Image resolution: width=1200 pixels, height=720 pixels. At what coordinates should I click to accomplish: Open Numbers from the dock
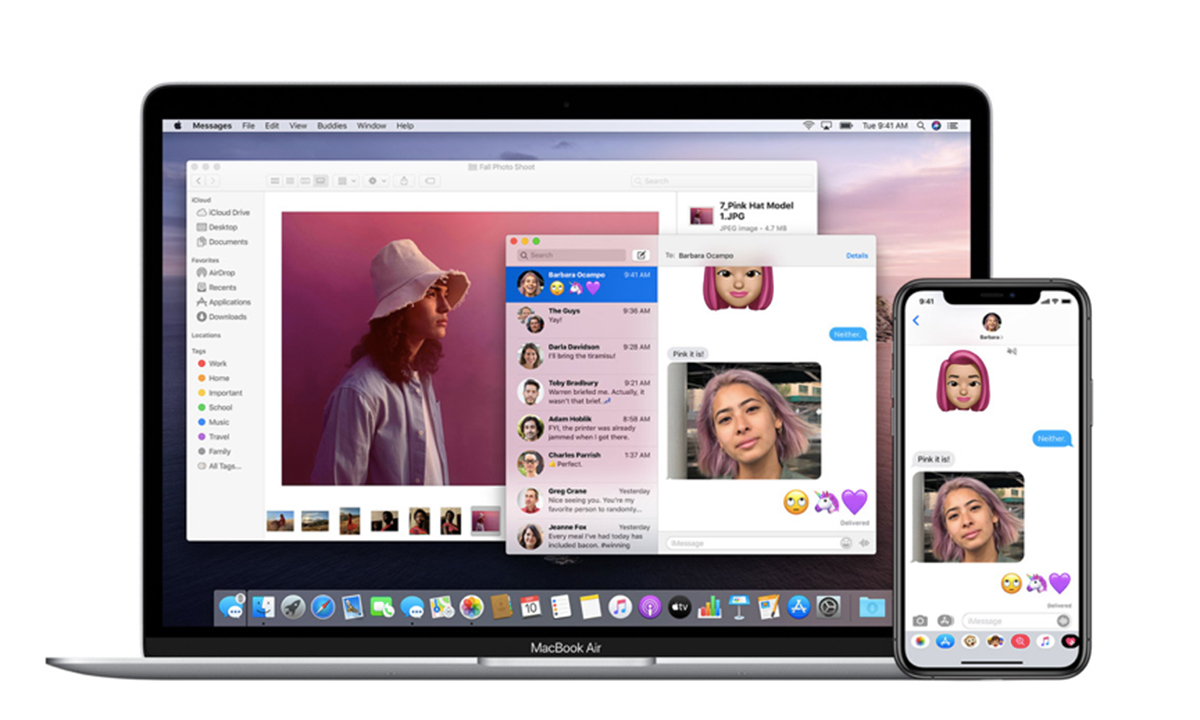pos(710,606)
